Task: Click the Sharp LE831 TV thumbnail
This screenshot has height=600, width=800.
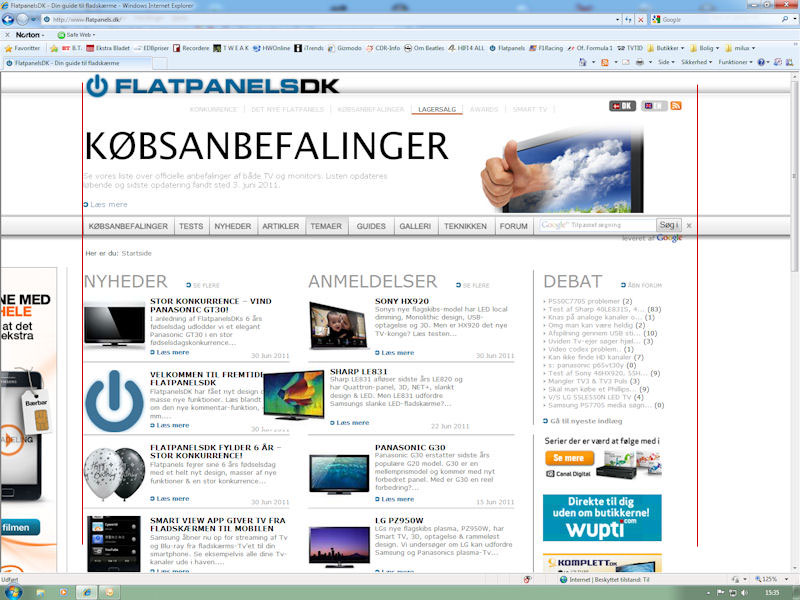Action: click(x=293, y=395)
